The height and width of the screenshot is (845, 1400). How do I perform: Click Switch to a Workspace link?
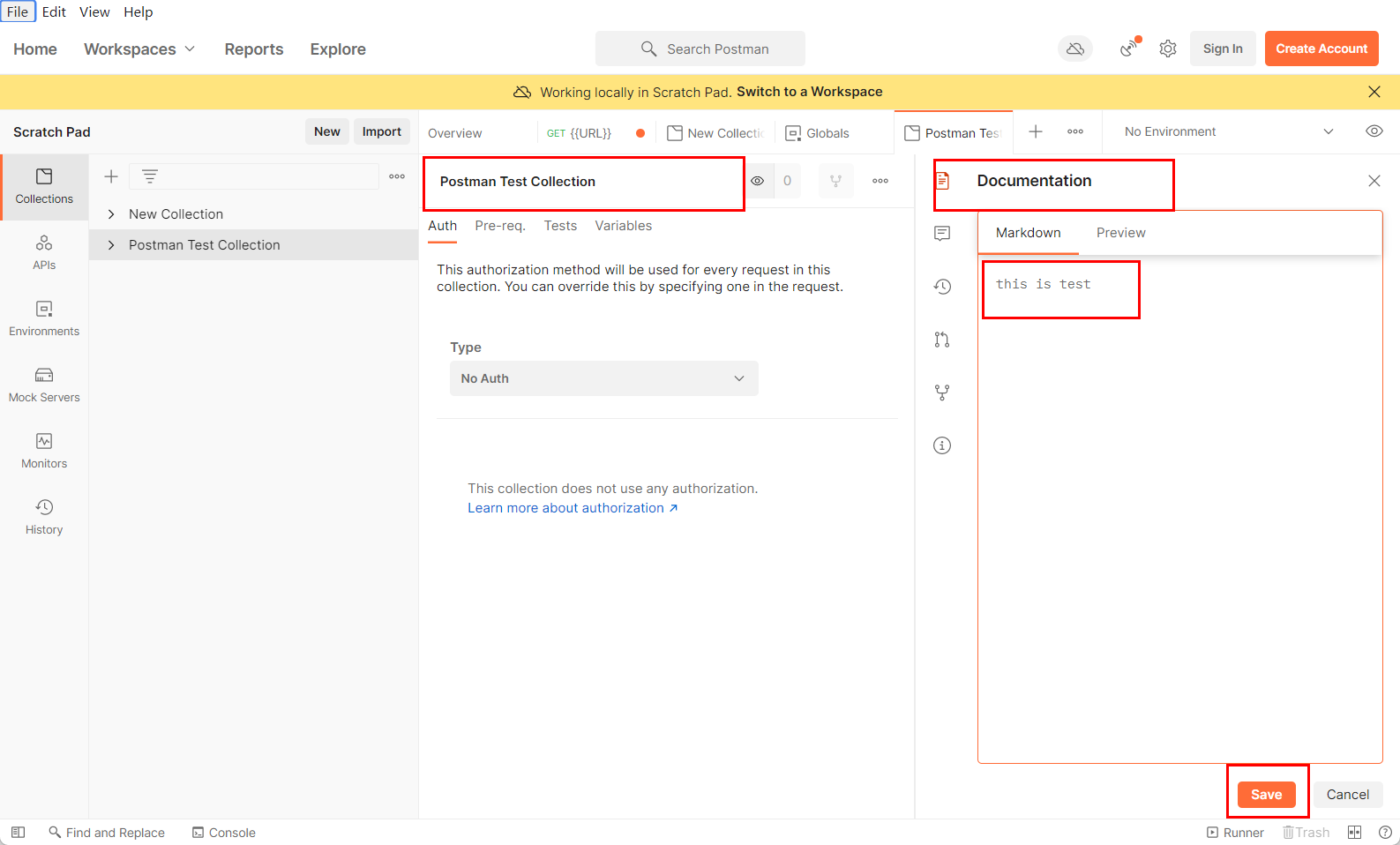[810, 92]
